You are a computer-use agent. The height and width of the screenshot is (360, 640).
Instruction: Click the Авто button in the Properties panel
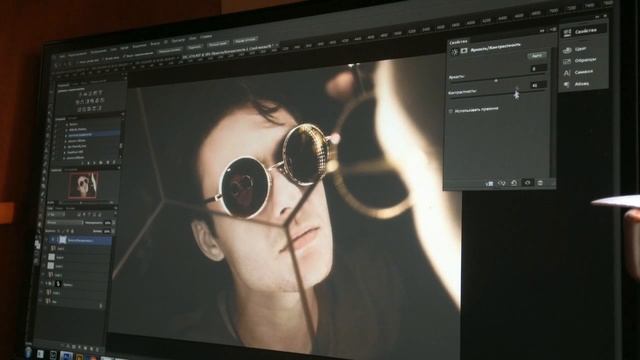pos(536,56)
